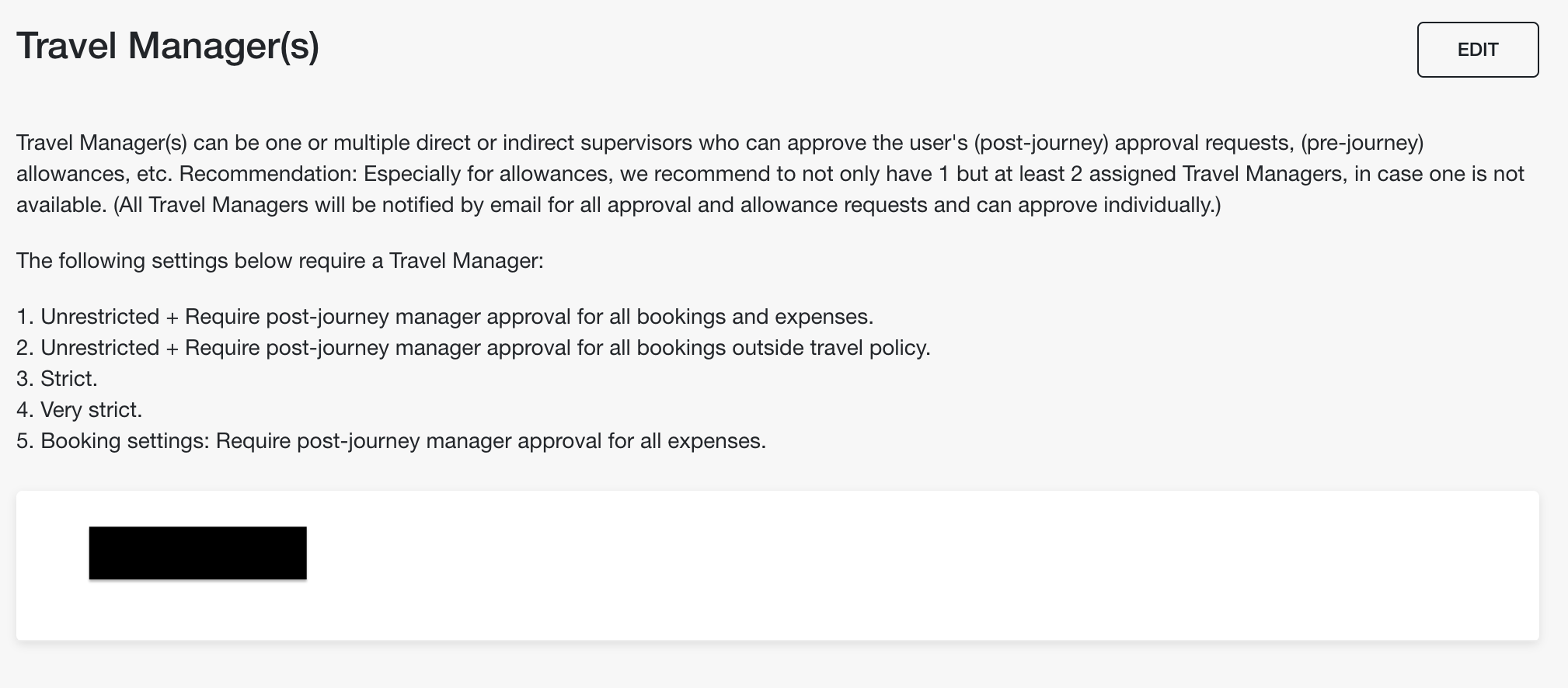Select the Travel Manager(s) heading
1568x688 pixels.
(x=168, y=45)
